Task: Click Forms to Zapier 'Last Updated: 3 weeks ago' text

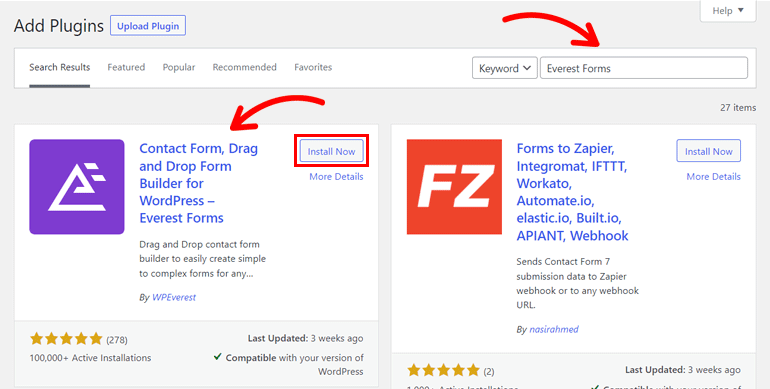Action: [683, 370]
